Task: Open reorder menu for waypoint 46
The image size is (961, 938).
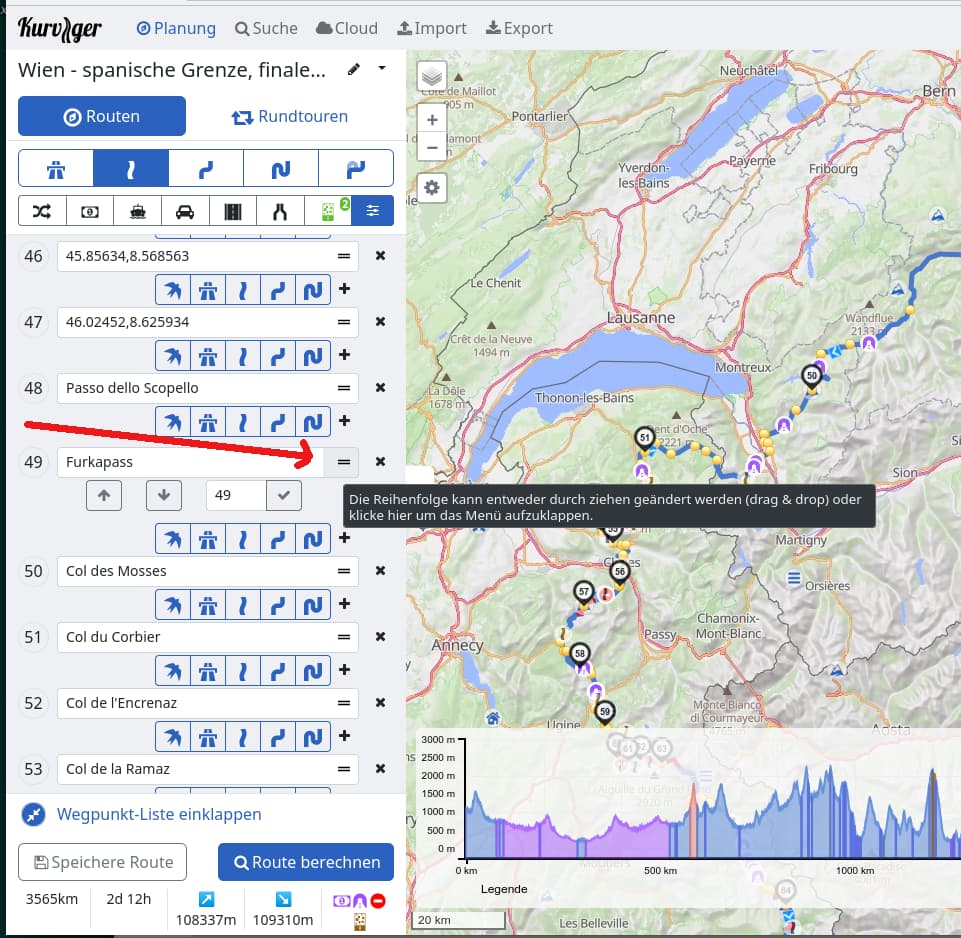Action: (x=344, y=256)
